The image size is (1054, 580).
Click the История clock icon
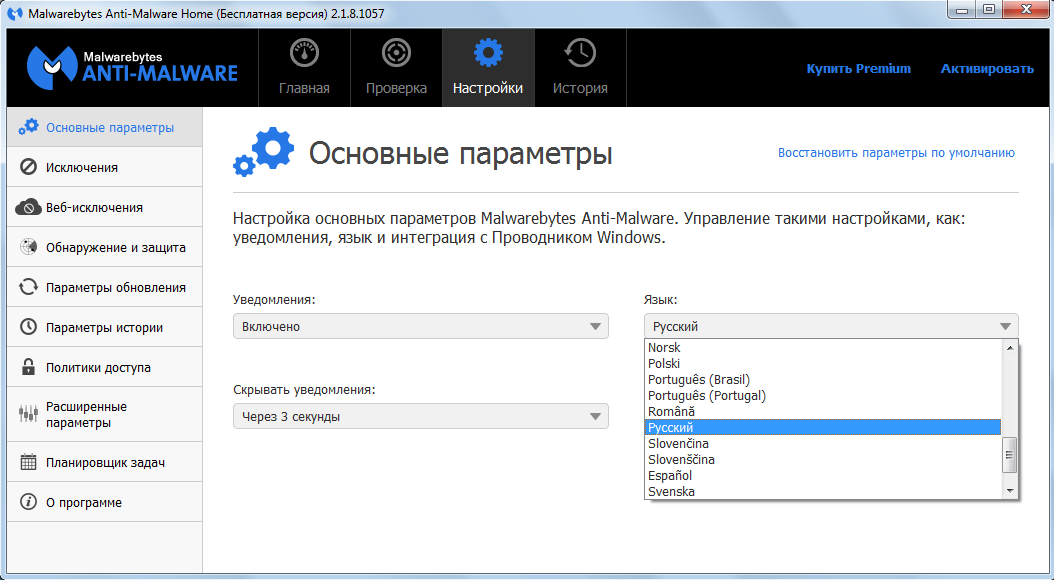(x=579, y=54)
